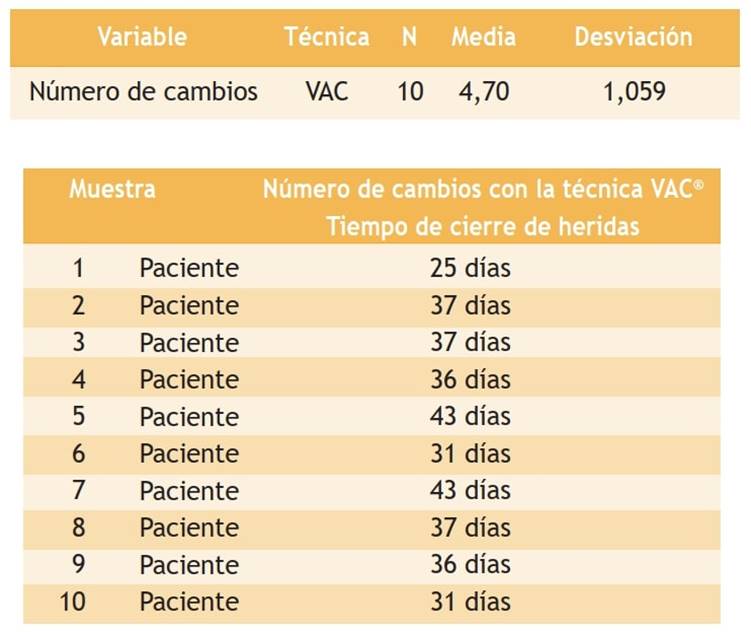Select the "VAC" technique cell

pos(327,92)
